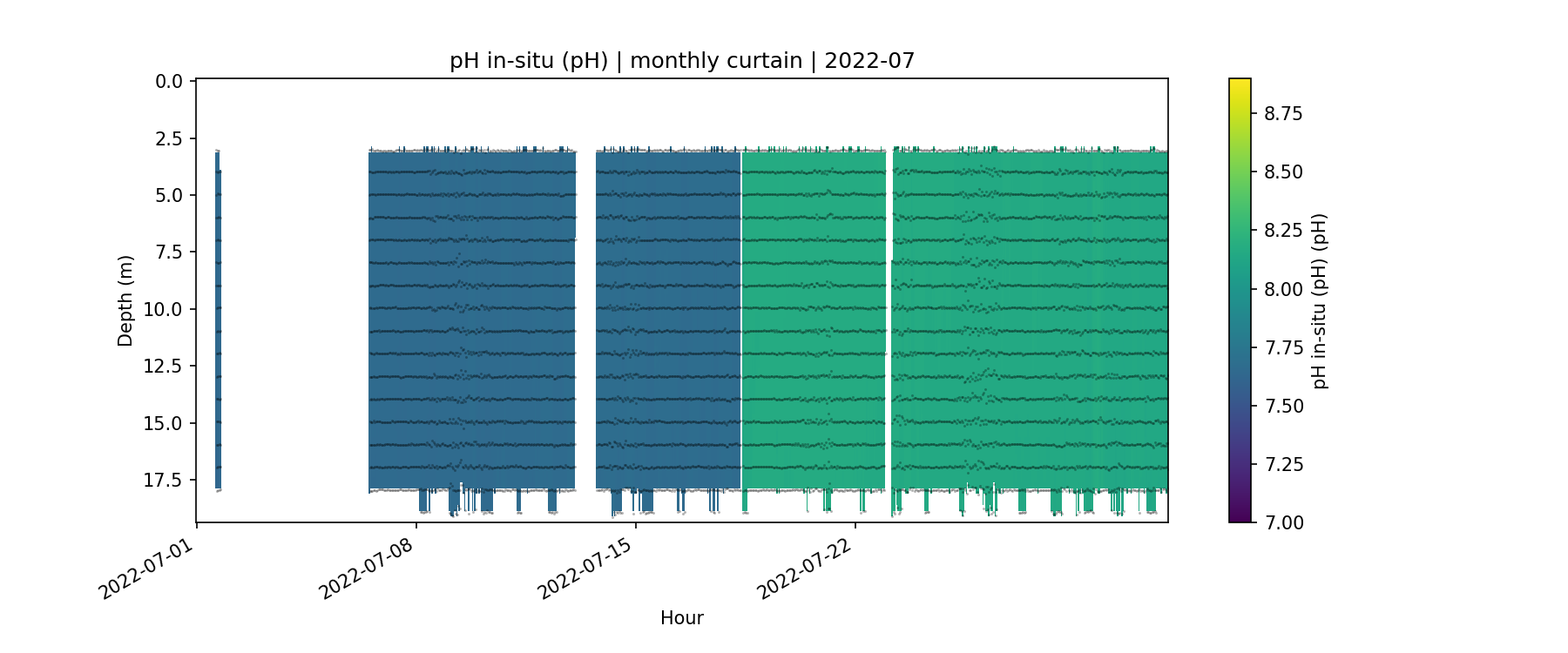Click the 8.00 colorbar tick label
1568x653 pixels.
1283,289
